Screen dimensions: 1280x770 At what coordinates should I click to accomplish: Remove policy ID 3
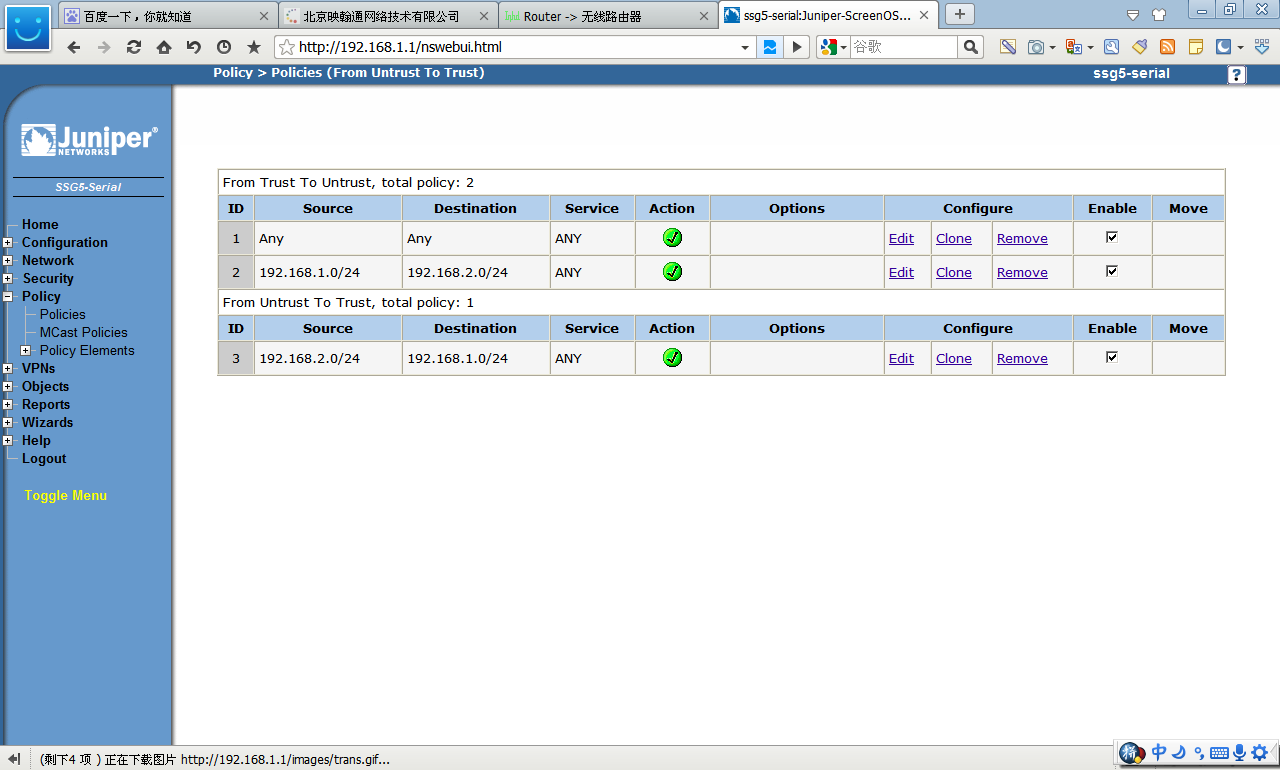1022,358
